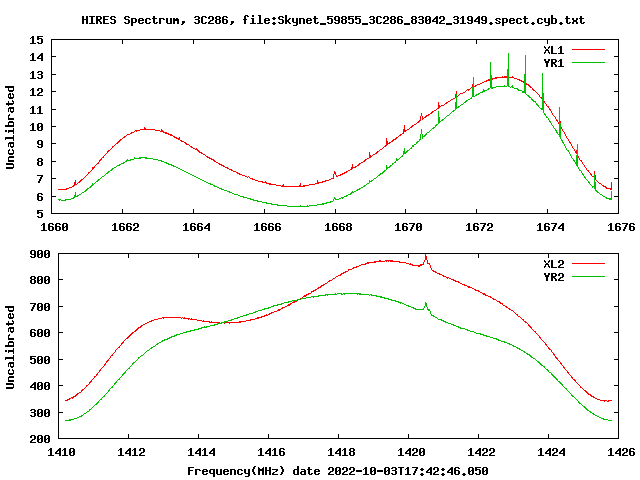
Task: Click the 1426 x-axis tick label
Action: 622,452
